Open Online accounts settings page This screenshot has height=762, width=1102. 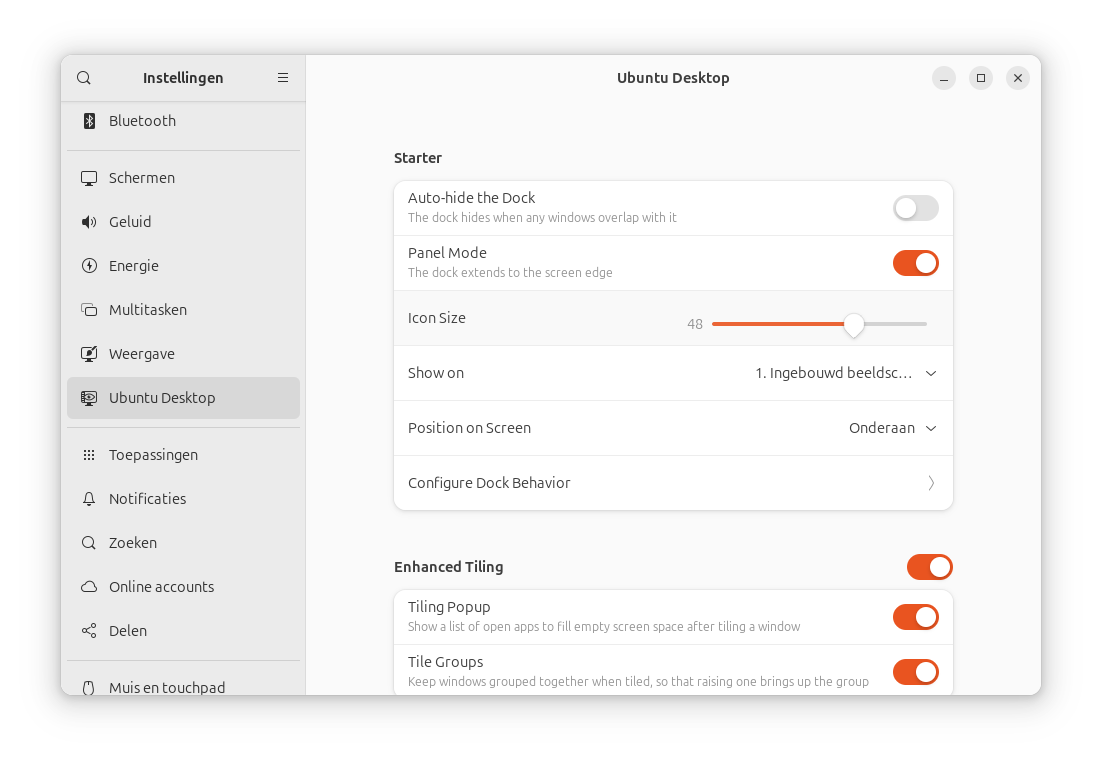coord(161,587)
